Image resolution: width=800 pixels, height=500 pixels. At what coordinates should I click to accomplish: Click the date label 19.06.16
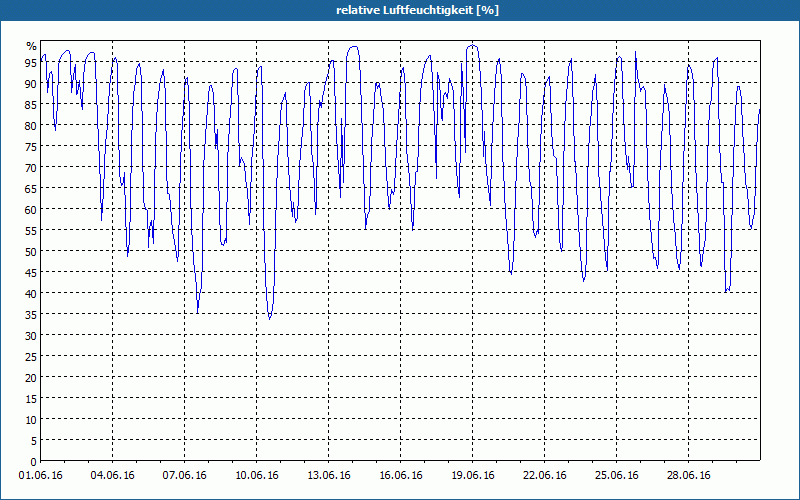pyautogui.click(x=472, y=475)
